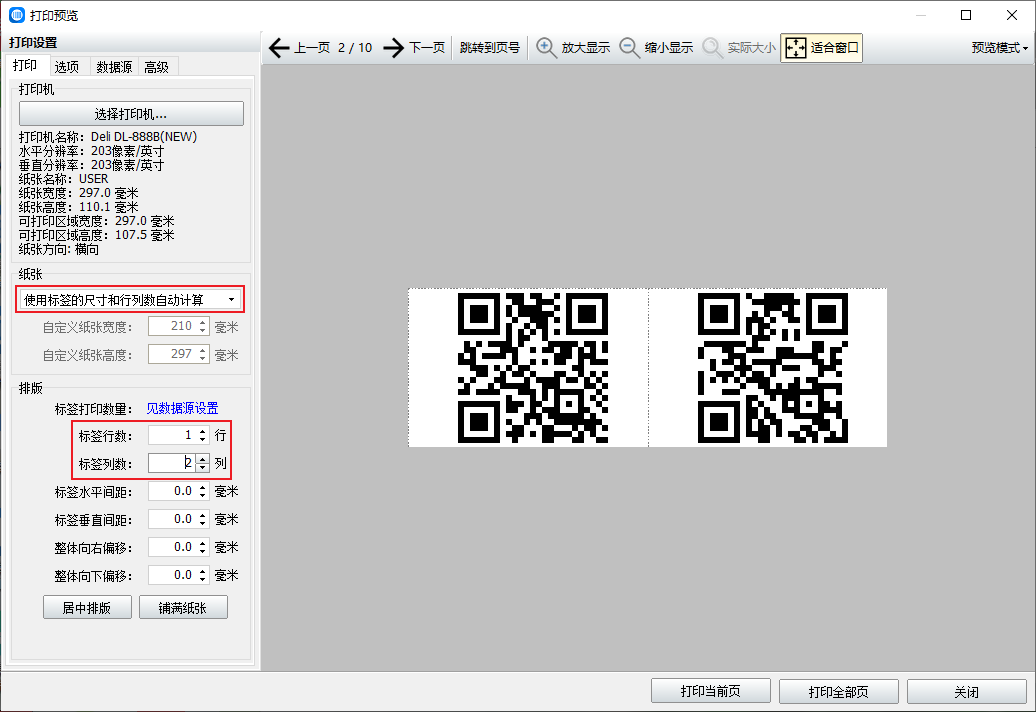Screen dimensions: 1036x712
Task: Click 跳转到页号 in the toolbar
Action: [490, 48]
